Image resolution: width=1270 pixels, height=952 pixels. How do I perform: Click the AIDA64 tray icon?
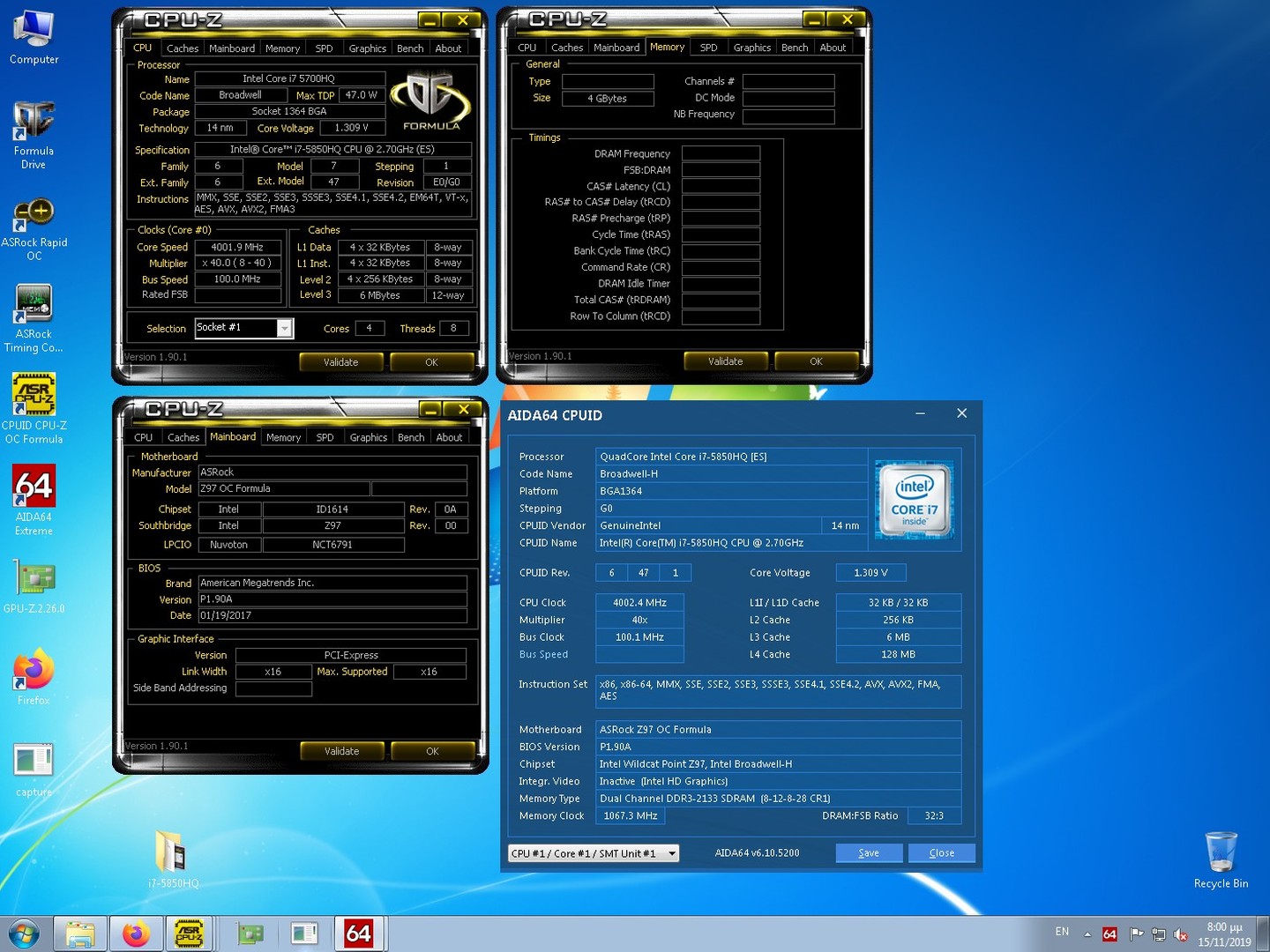pyautogui.click(x=1109, y=934)
